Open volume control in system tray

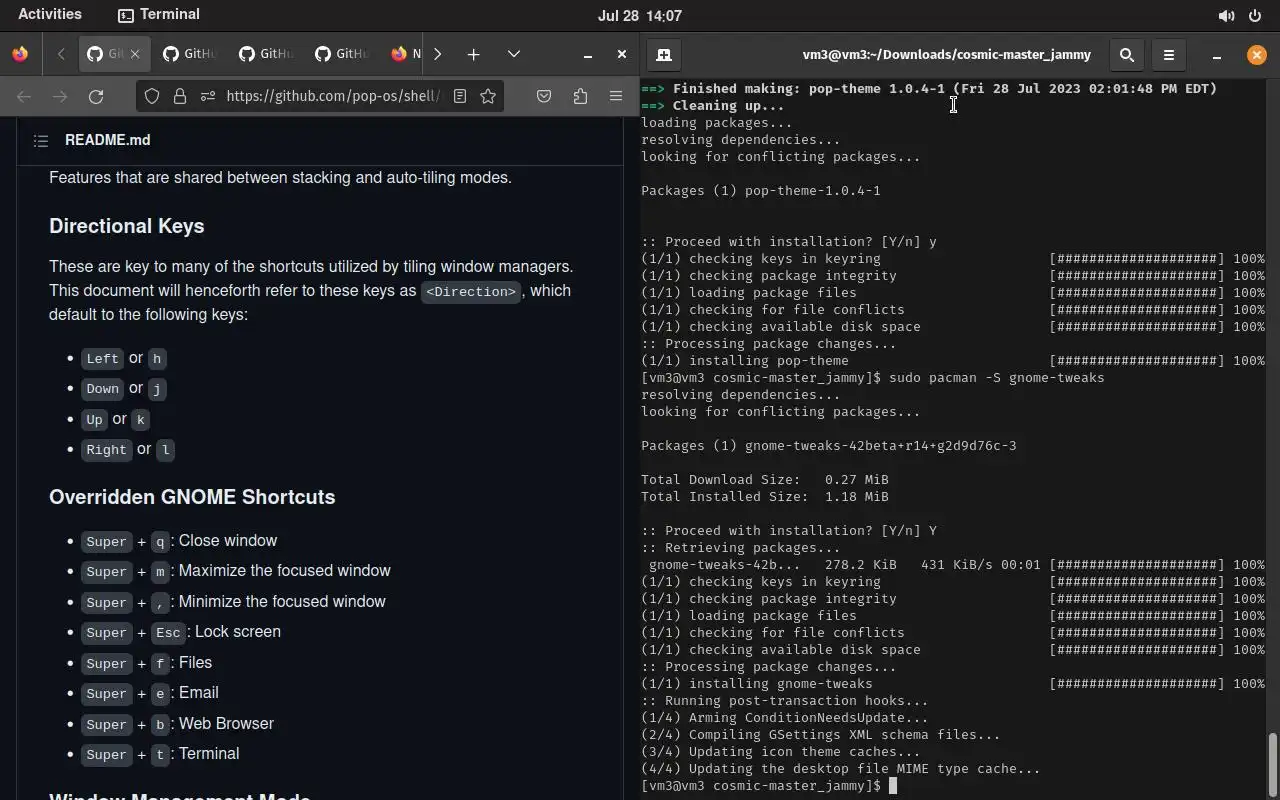point(1226,16)
